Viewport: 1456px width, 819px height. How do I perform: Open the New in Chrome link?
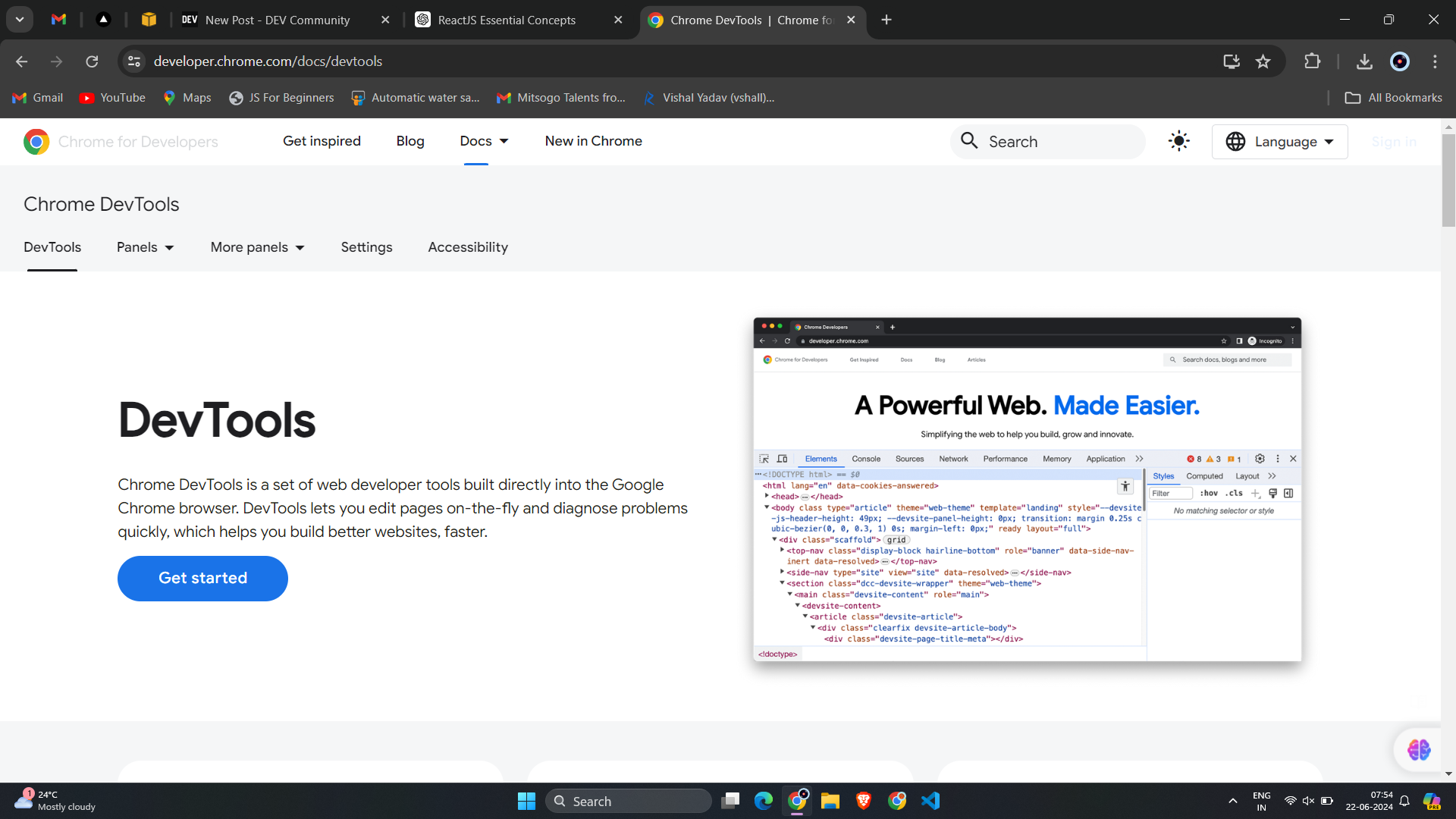tap(593, 141)
